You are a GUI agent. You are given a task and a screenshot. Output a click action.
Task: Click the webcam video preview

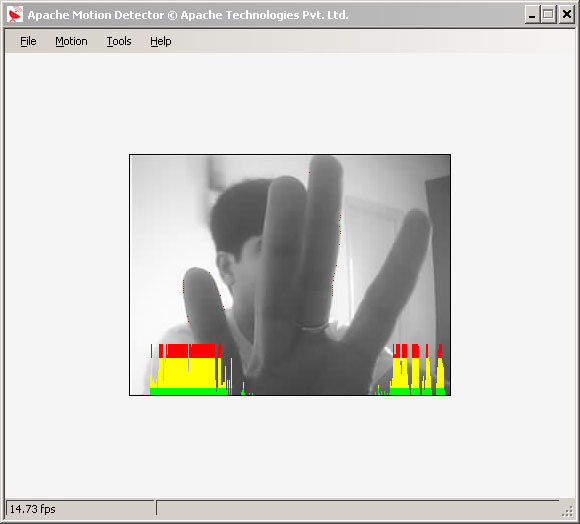pos(290,275)
